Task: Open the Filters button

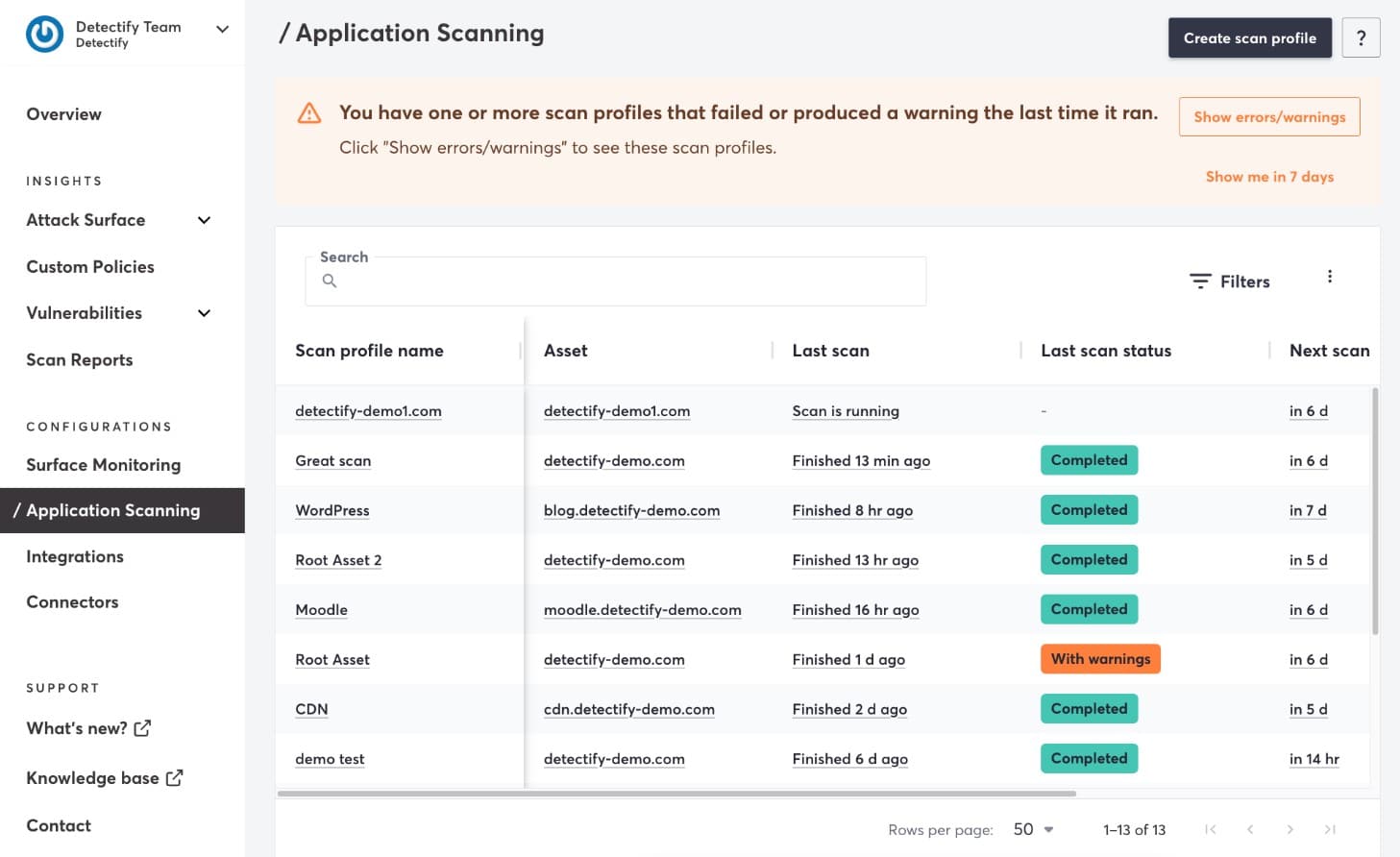Action: [1230, 281]
